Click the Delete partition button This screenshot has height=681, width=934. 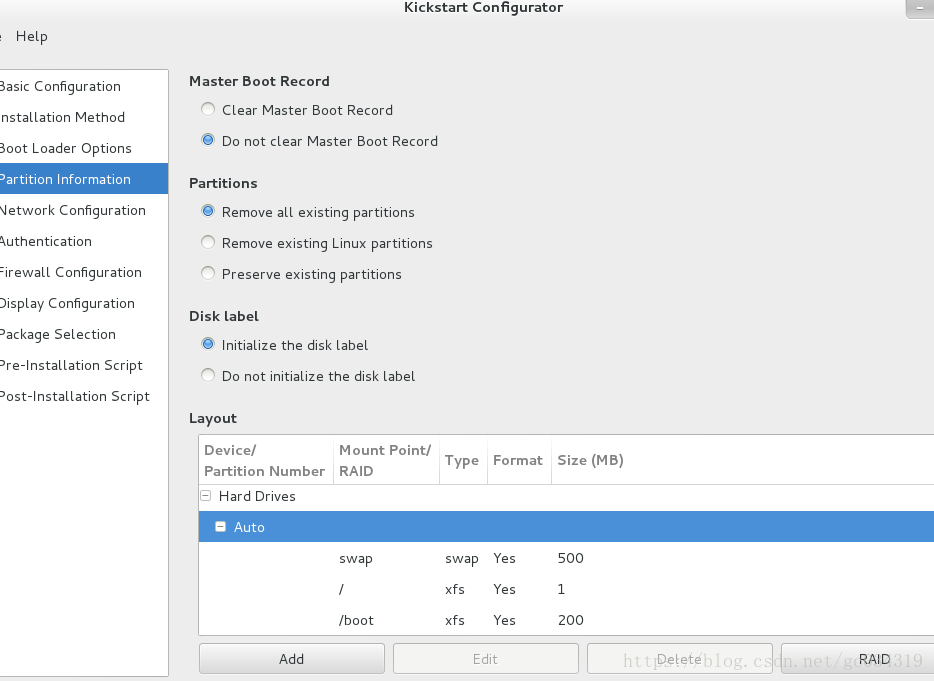point(680,659)
